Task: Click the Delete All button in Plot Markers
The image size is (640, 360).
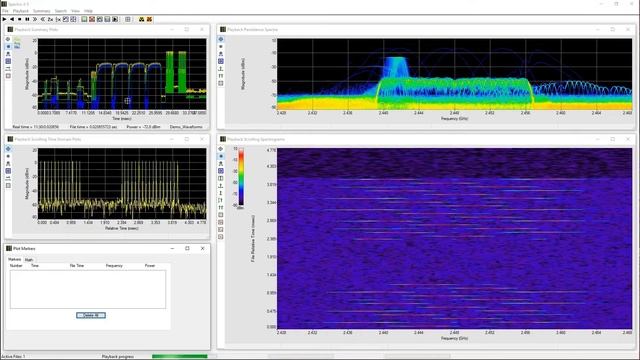Action: [x=91, y=315]
